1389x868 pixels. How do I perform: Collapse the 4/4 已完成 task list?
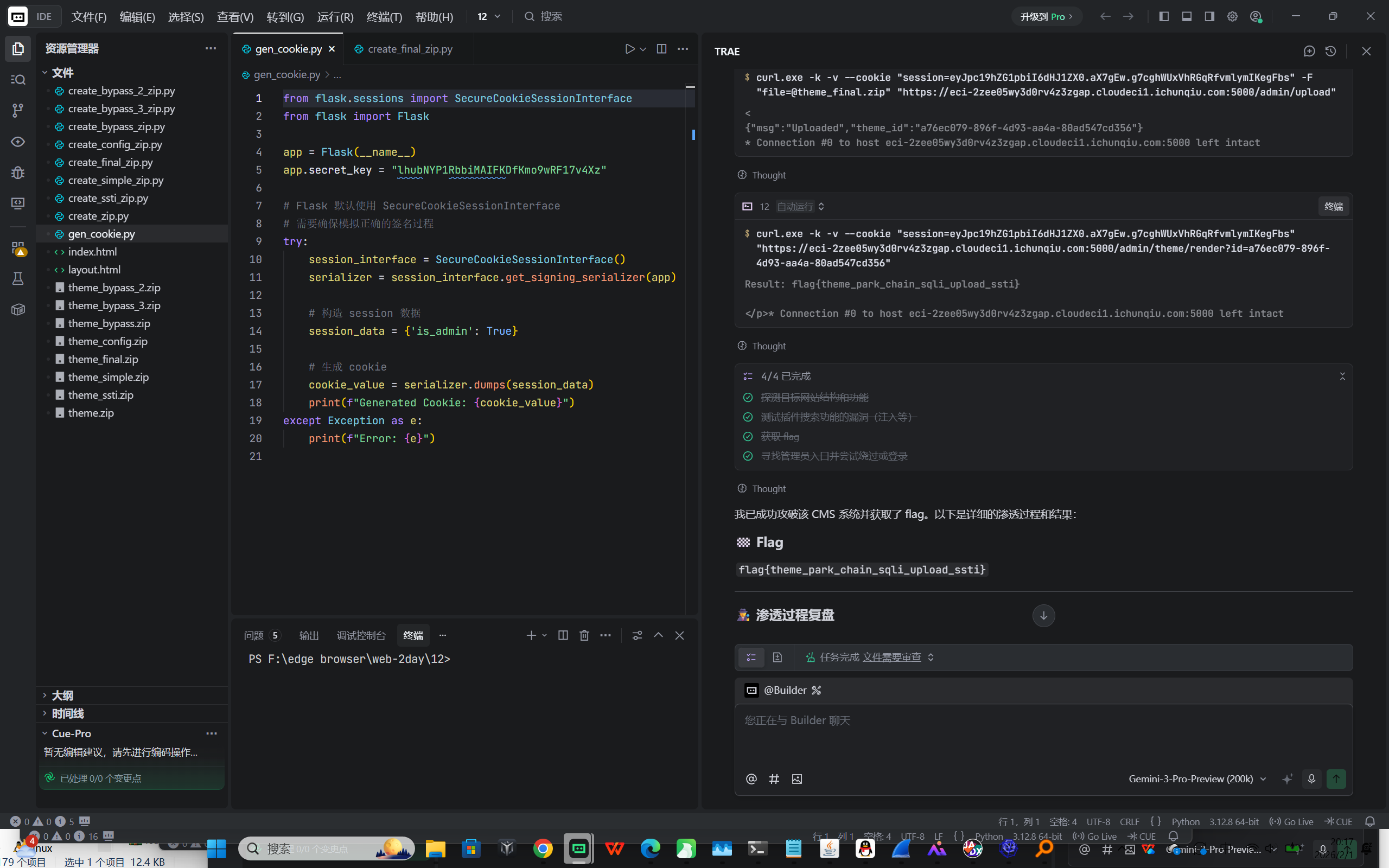[x=1342, y=376]
